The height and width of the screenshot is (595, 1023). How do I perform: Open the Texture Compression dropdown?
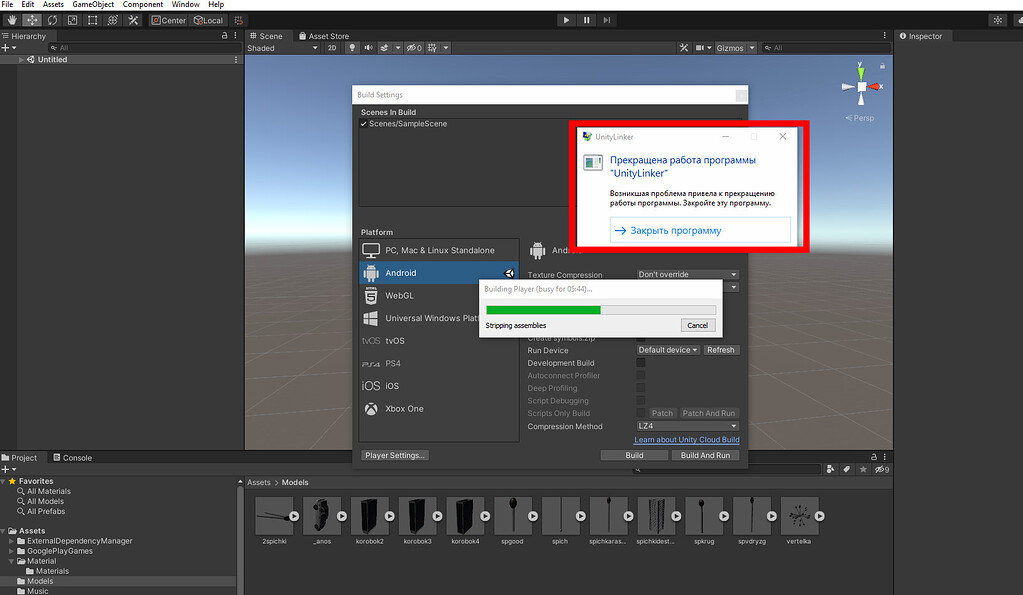click(686, 274)
